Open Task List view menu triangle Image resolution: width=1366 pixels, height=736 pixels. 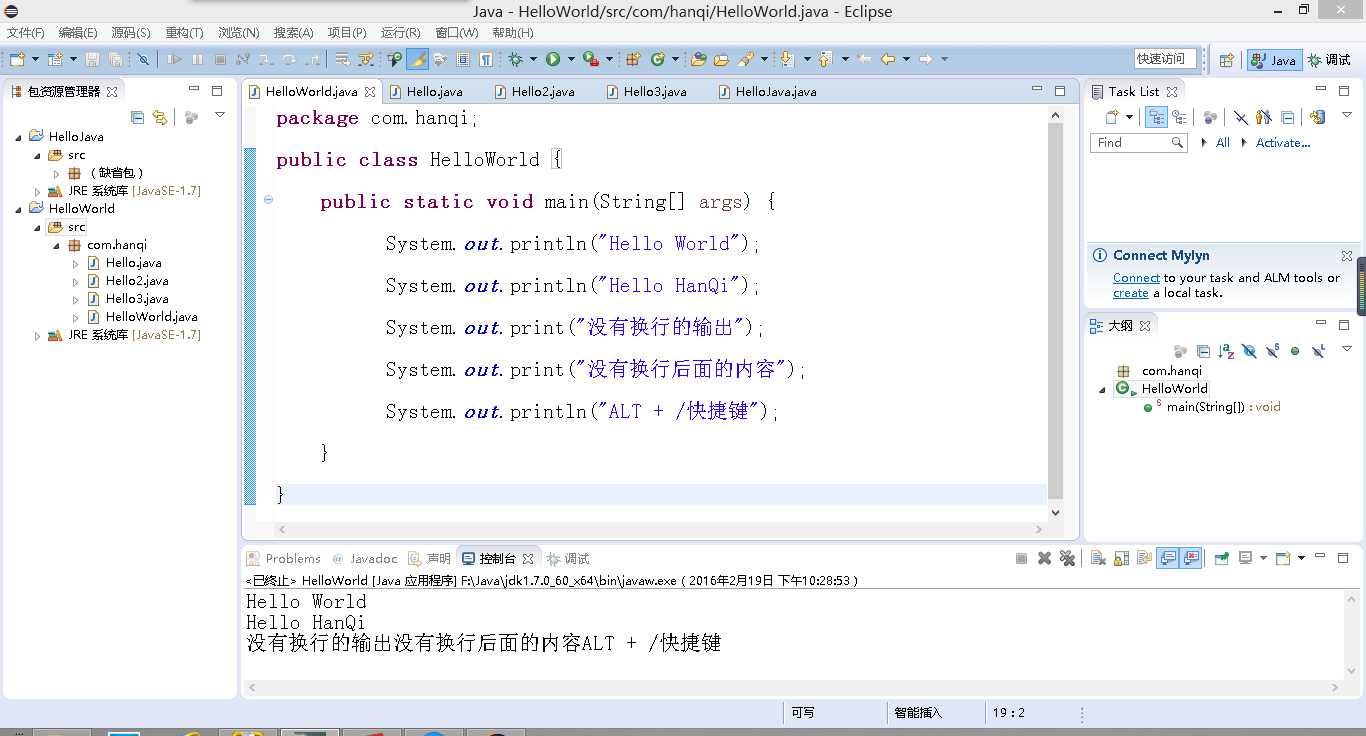(x=1347, y=115)
